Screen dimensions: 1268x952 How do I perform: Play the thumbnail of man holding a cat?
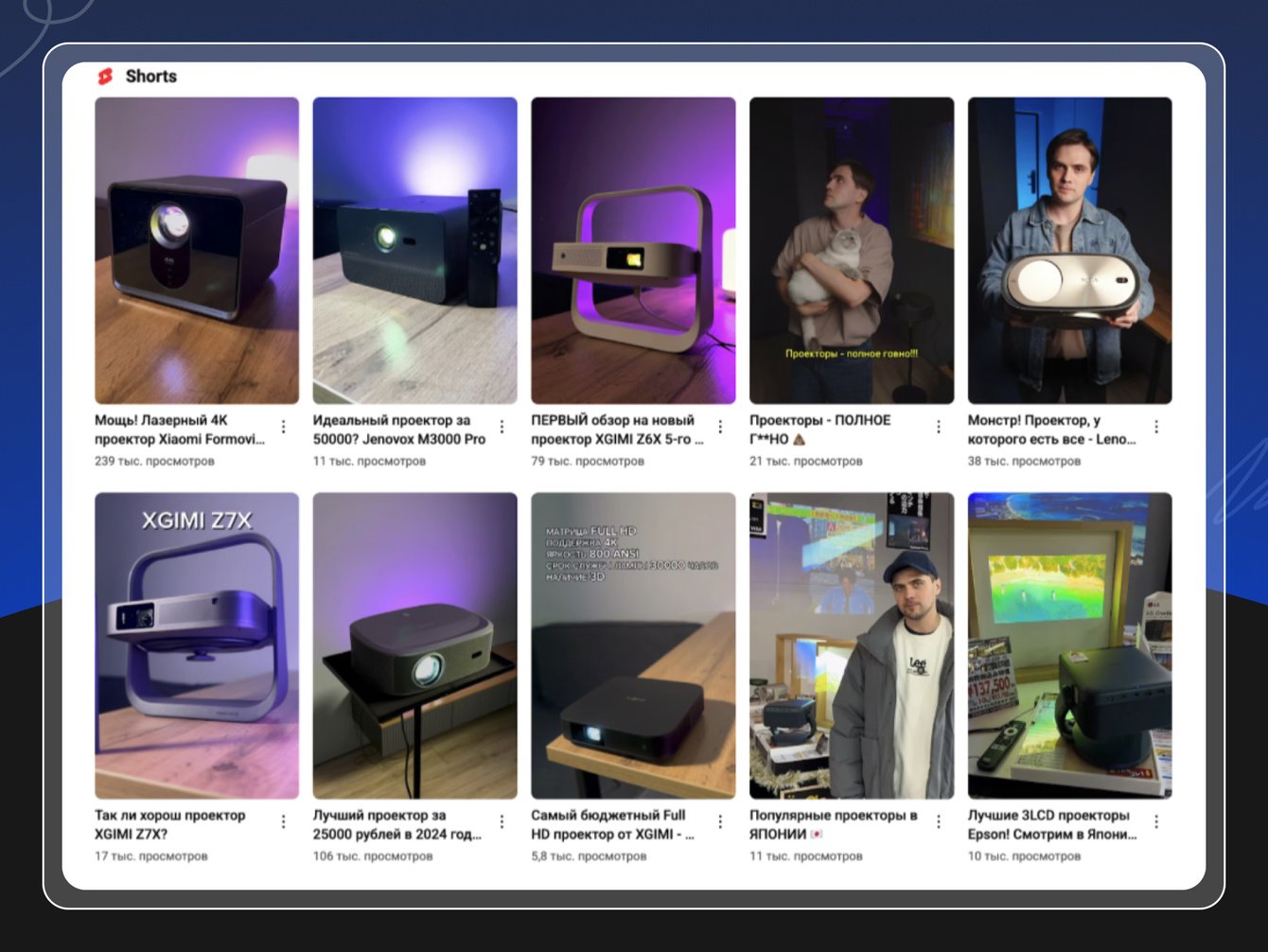point(852,251)
